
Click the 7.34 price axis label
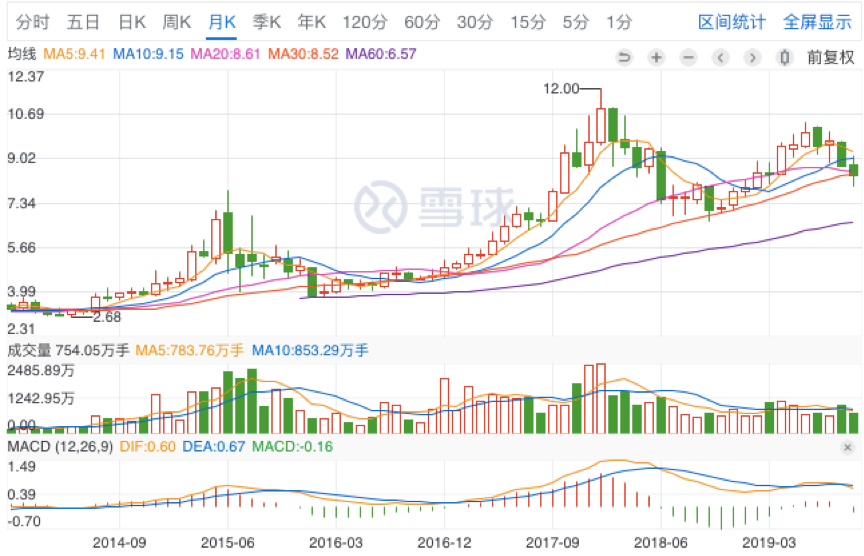pos(21,203)
